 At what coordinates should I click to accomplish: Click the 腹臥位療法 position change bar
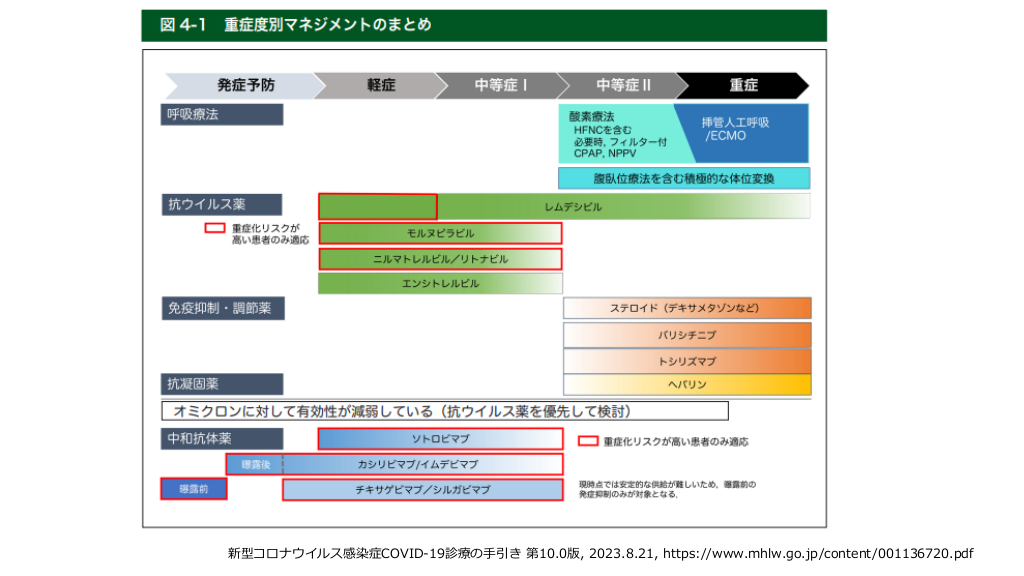click(684, 179)
